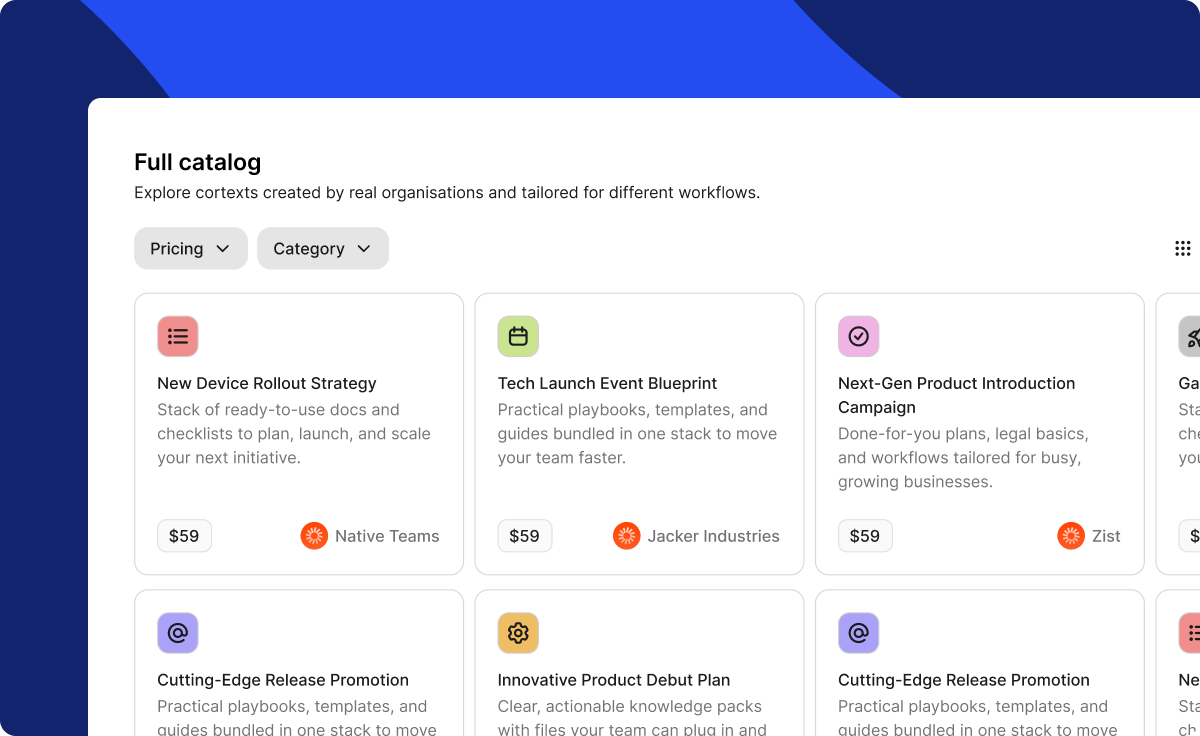Image resolution: width=1200 pixels, height=736 pixels.
Task: Click the $59 price on Zist card
Action: [x=864, y=536]
